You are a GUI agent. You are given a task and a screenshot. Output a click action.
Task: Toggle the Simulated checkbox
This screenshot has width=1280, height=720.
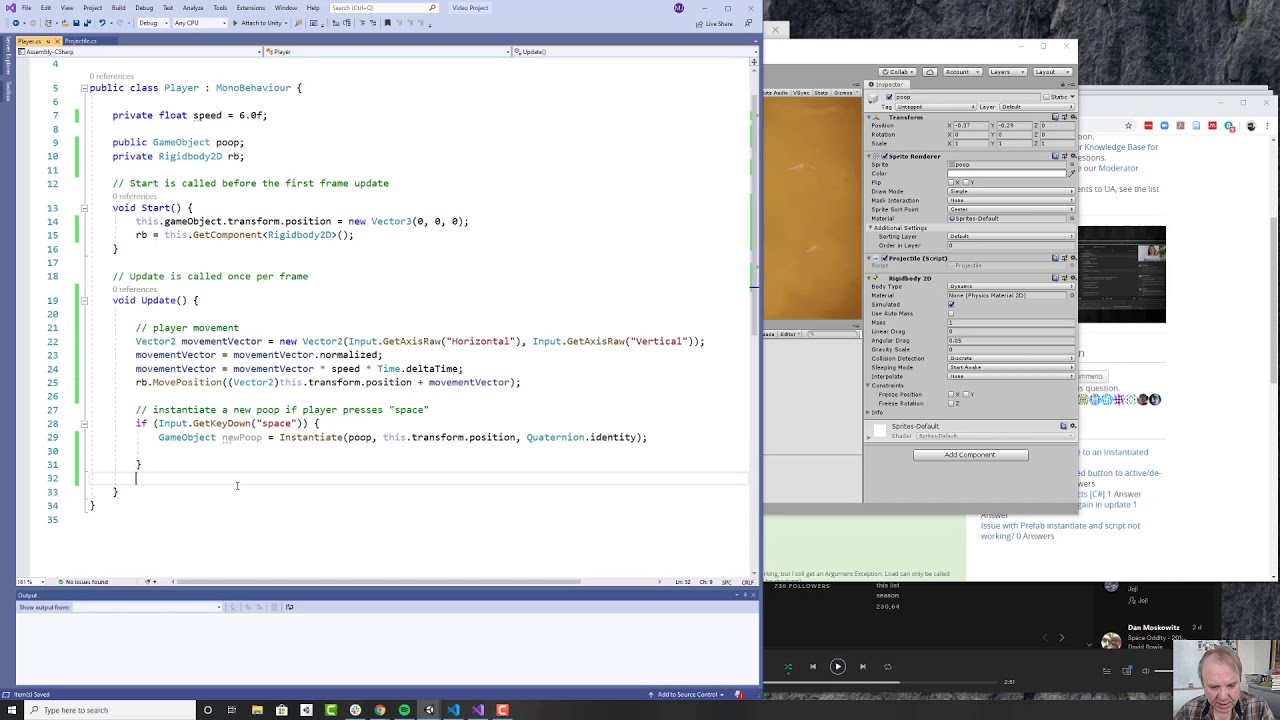pos(951,305)
